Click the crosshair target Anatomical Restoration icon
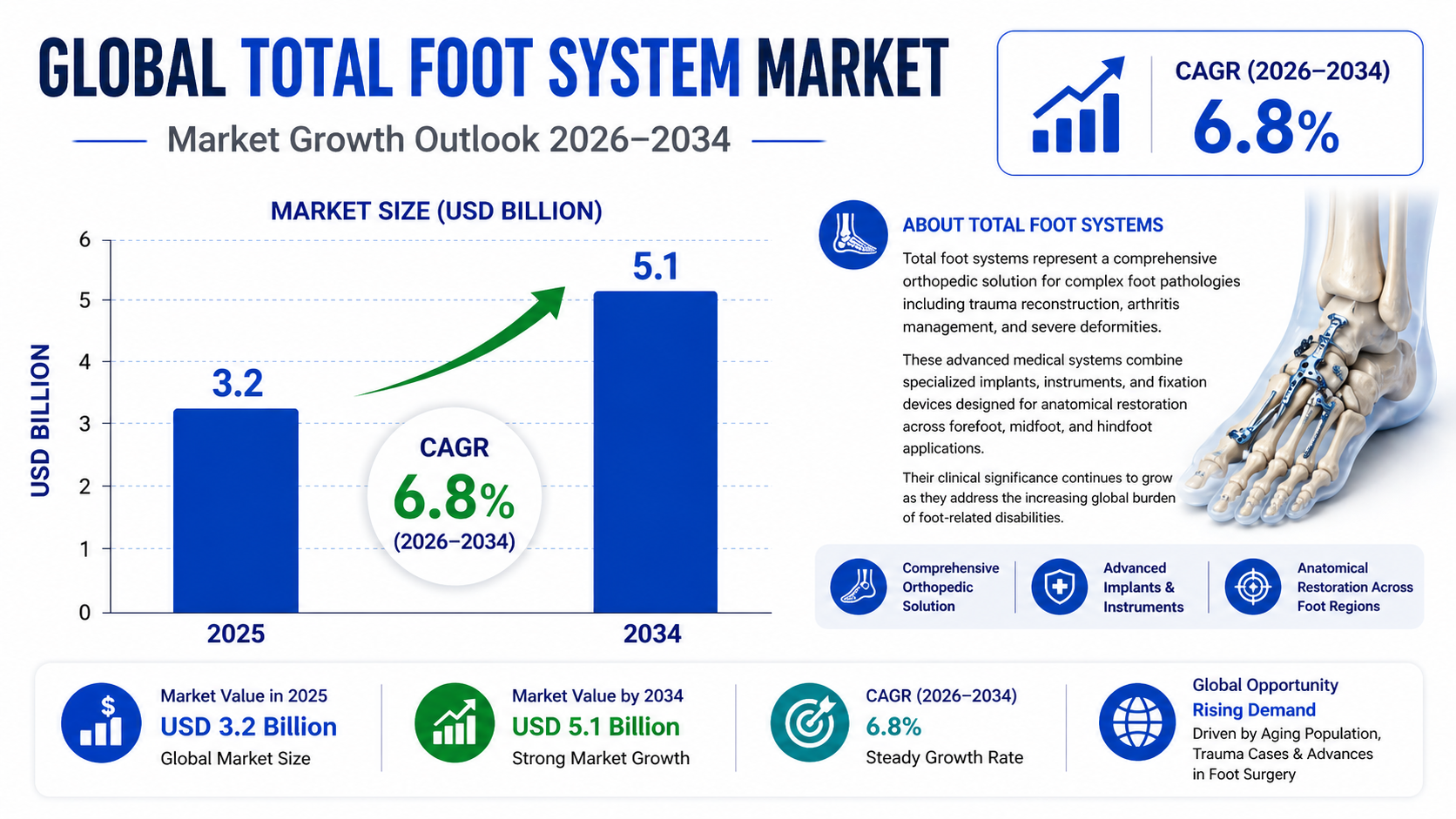The height and width of the screenshot is (819, 1456). (1252, 587)
